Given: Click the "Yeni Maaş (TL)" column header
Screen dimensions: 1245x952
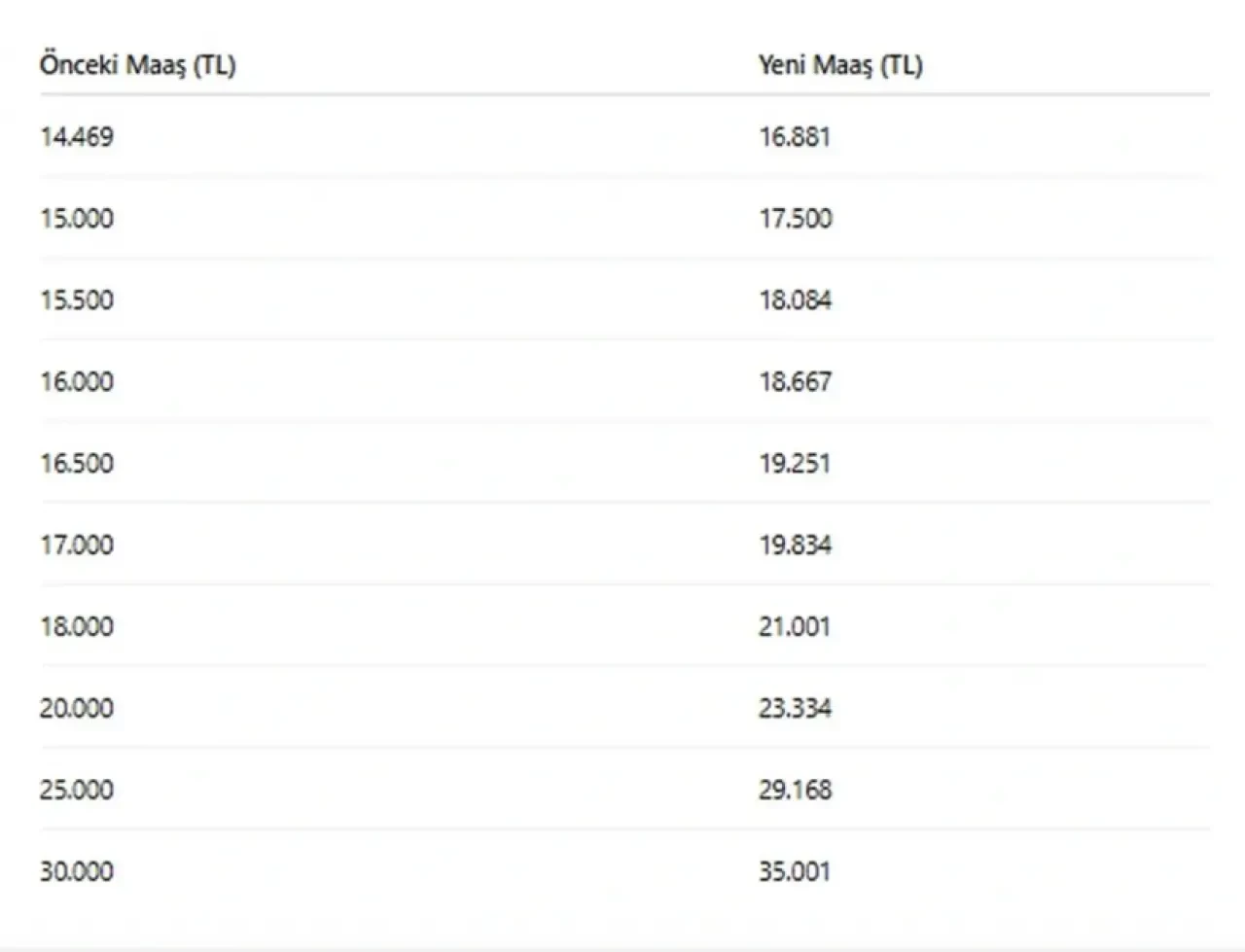Looking at the screenshot, I should tap(840, 65).
